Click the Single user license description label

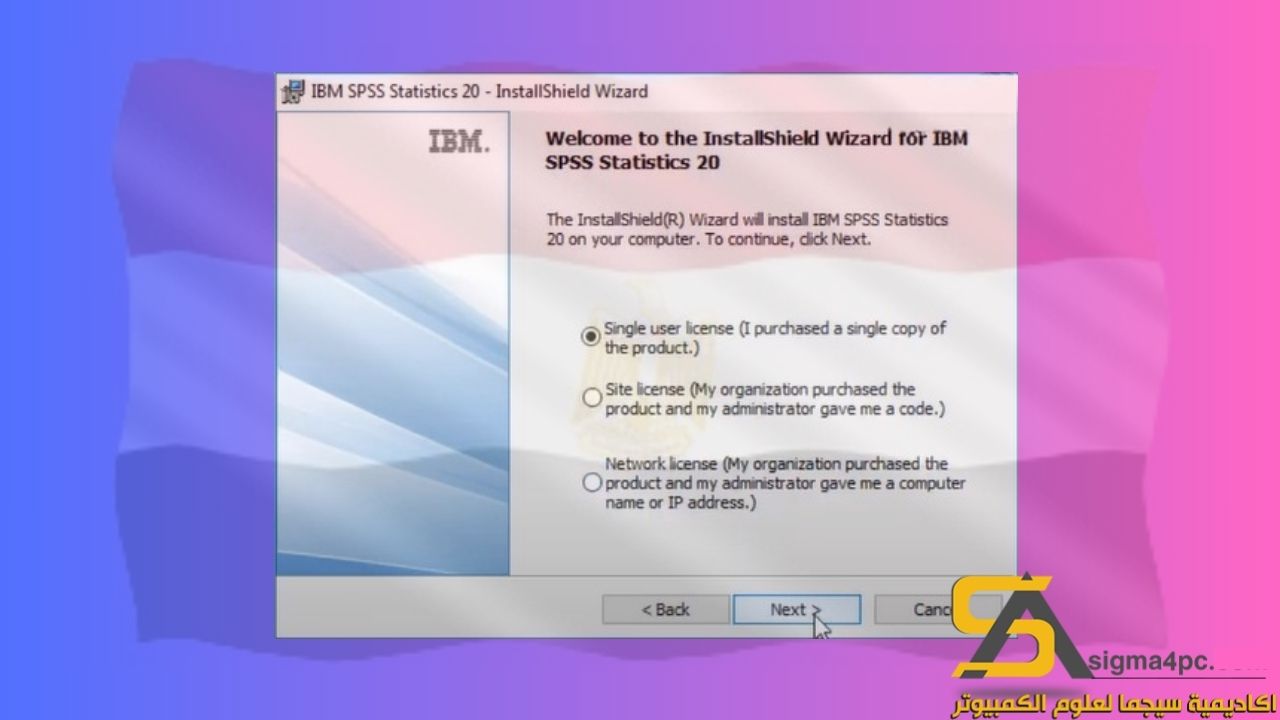click(x=775, y=338)
